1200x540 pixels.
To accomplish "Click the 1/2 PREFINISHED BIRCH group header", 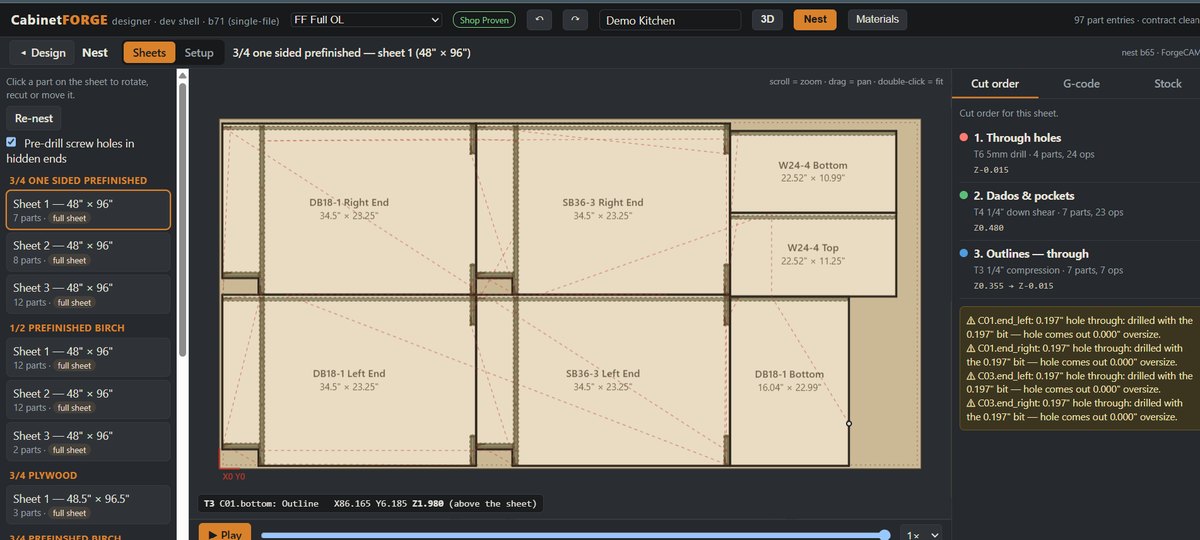I will 66,328.
